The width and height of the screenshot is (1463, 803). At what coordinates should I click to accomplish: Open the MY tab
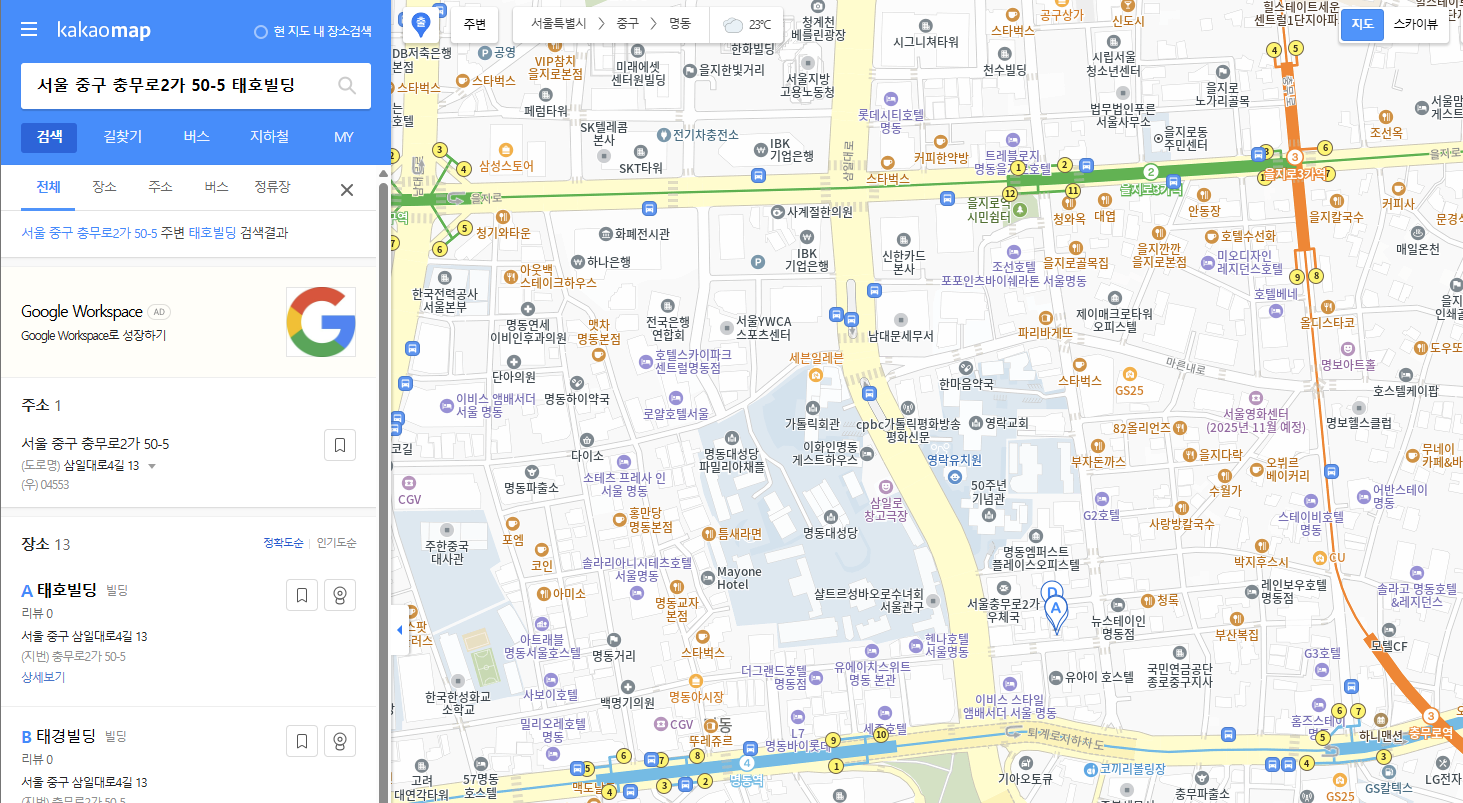pyautogui.click(x=344, y=137)
